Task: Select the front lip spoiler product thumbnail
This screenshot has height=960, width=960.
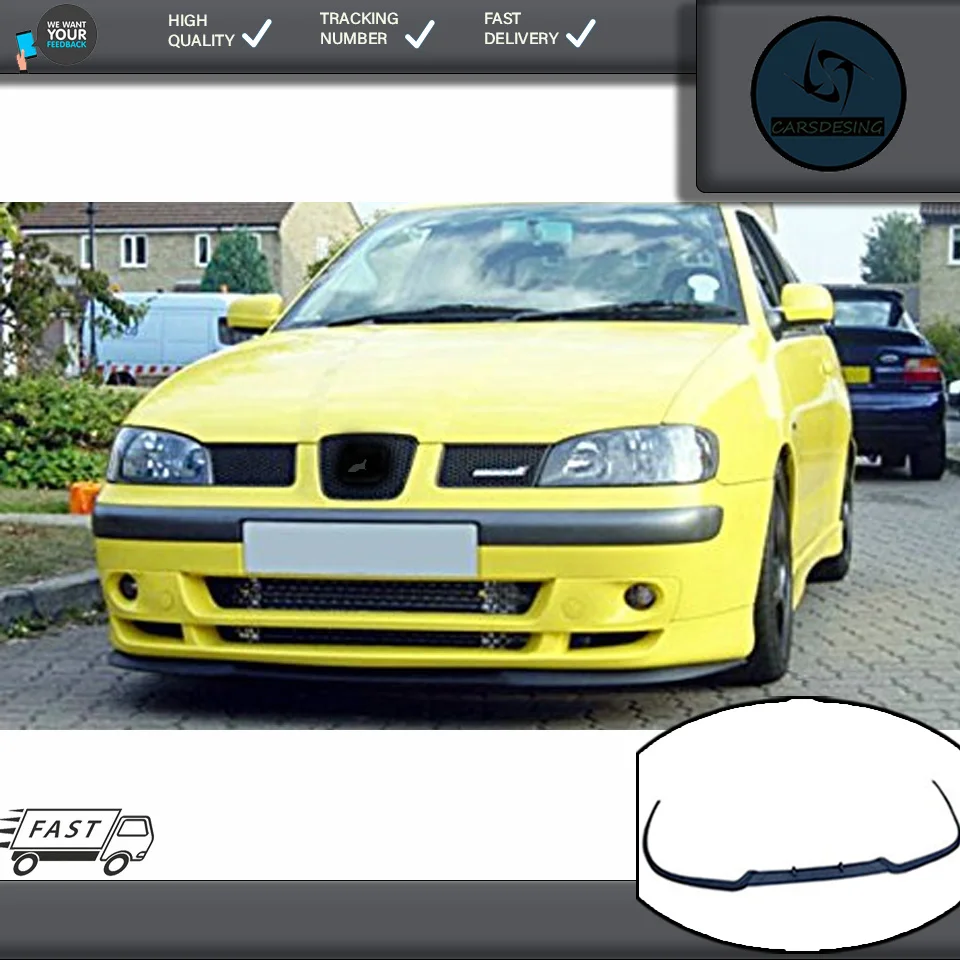Action: click(799, 824)
